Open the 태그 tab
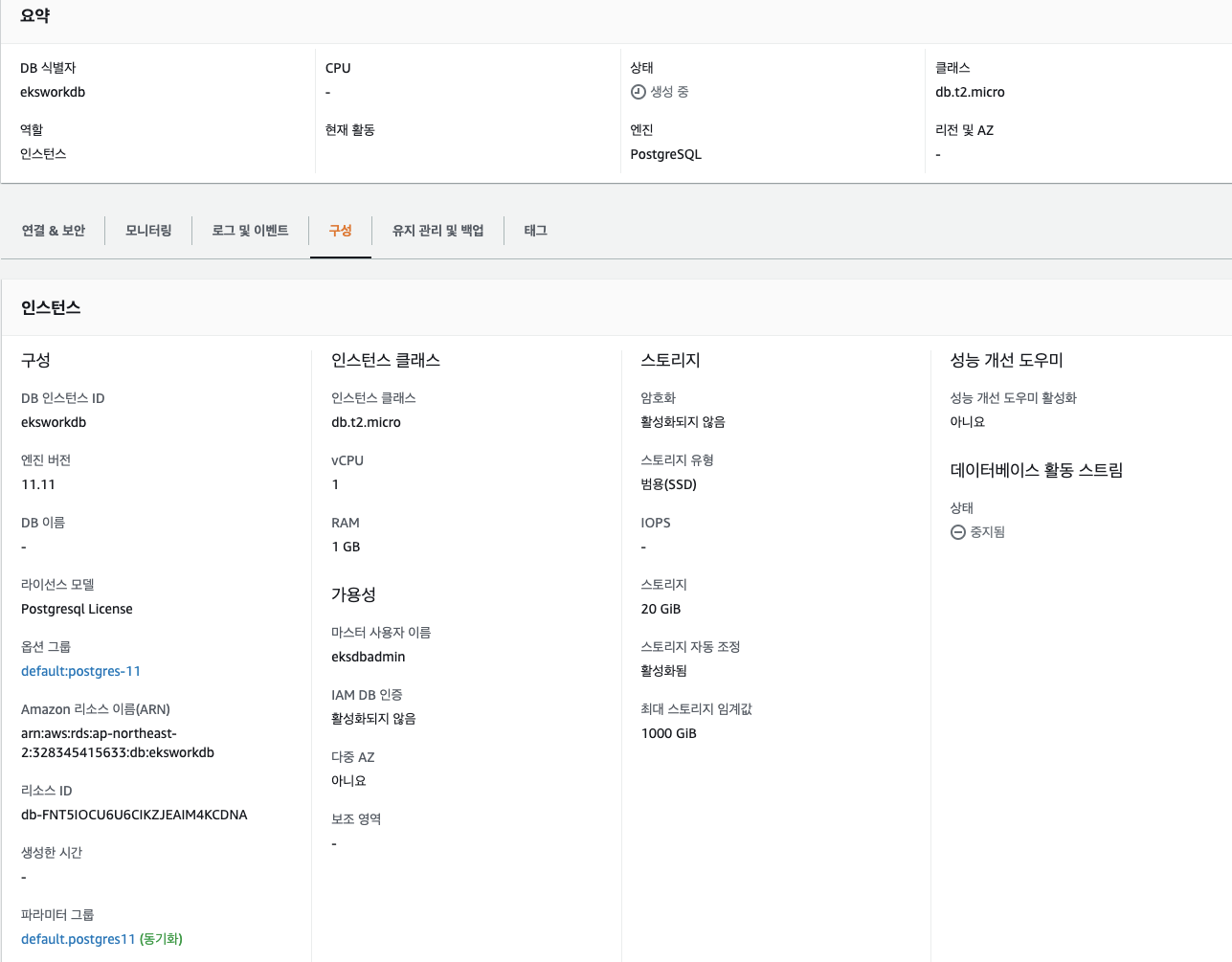Viewport: 1232px width, 962px height. 535,231
